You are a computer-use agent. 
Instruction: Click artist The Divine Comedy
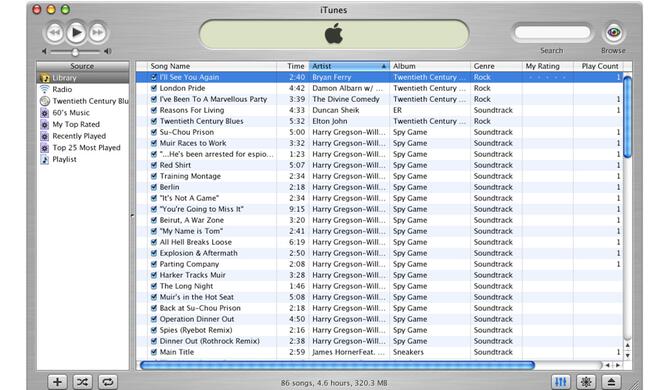[x=346, y=99]
